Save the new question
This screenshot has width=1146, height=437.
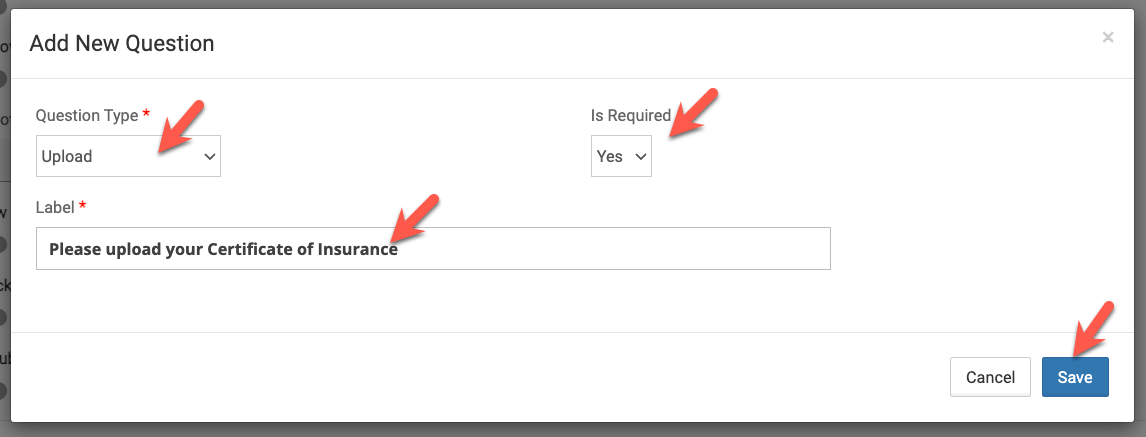click(1075, 377)
